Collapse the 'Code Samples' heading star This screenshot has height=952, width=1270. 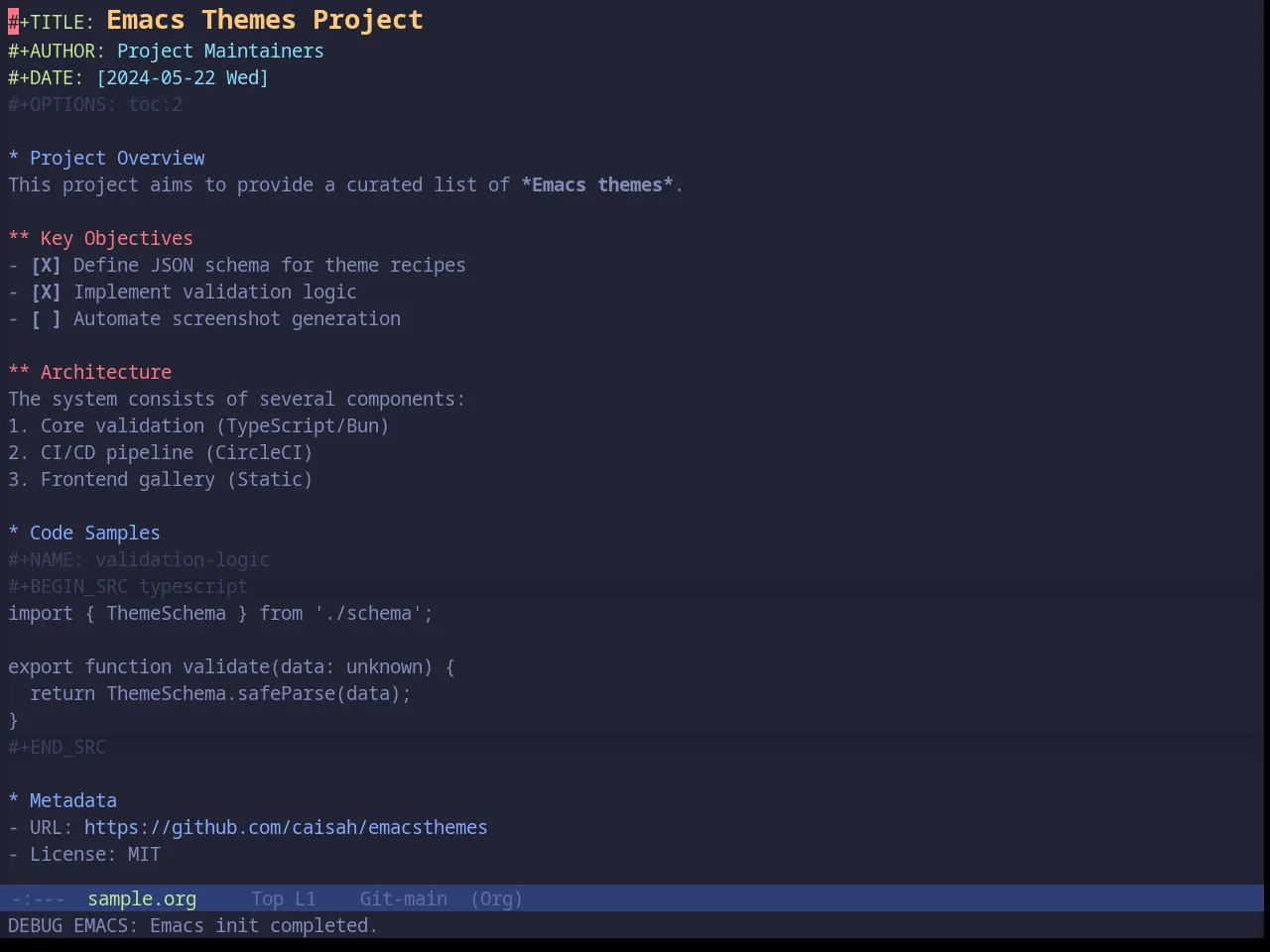14,533
